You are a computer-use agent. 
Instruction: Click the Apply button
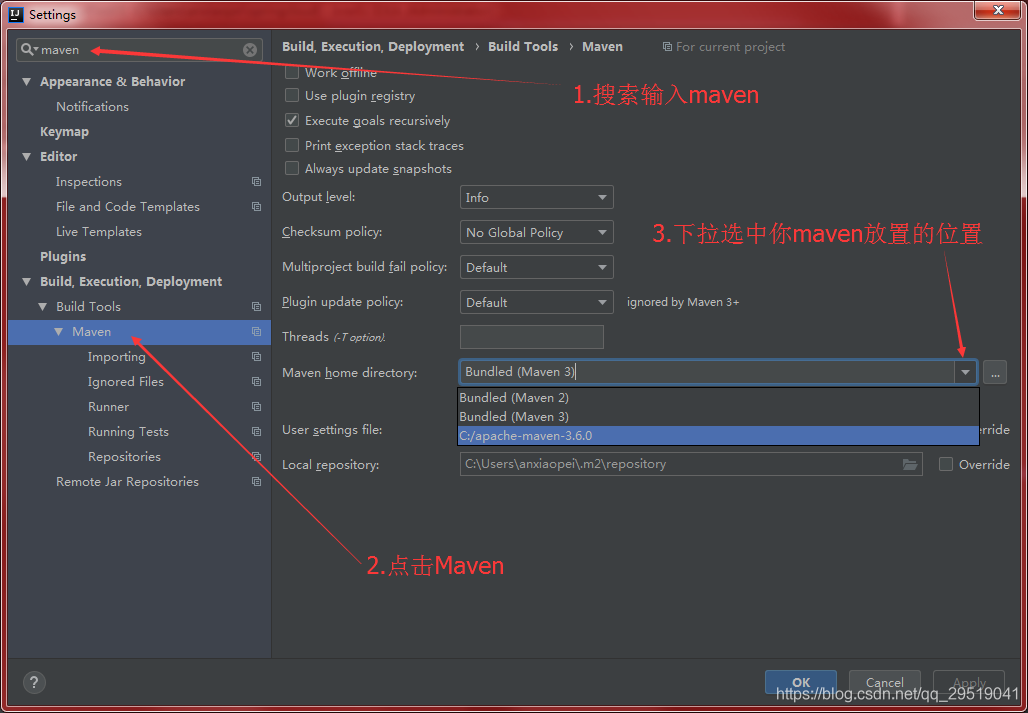[x=969, y=682]
